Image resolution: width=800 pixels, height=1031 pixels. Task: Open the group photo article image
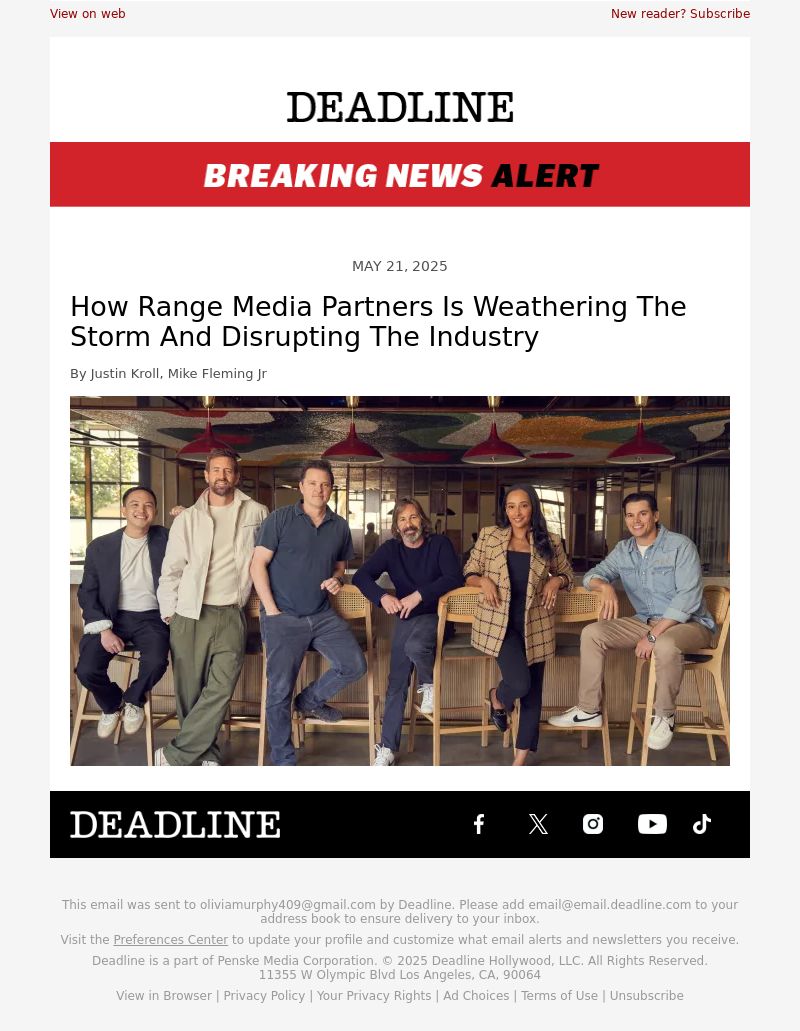click(x=400, y=581)
